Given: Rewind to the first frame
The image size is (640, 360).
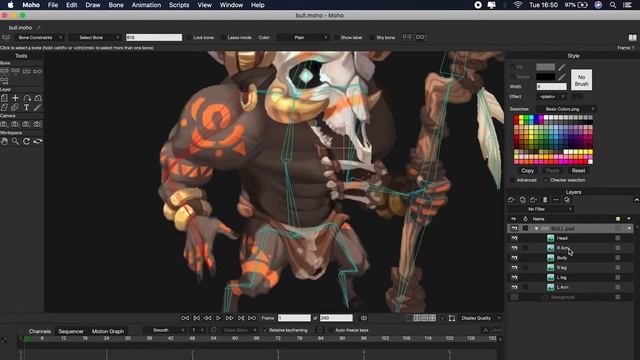Looking at the screenshot, I should pos(185,318).
